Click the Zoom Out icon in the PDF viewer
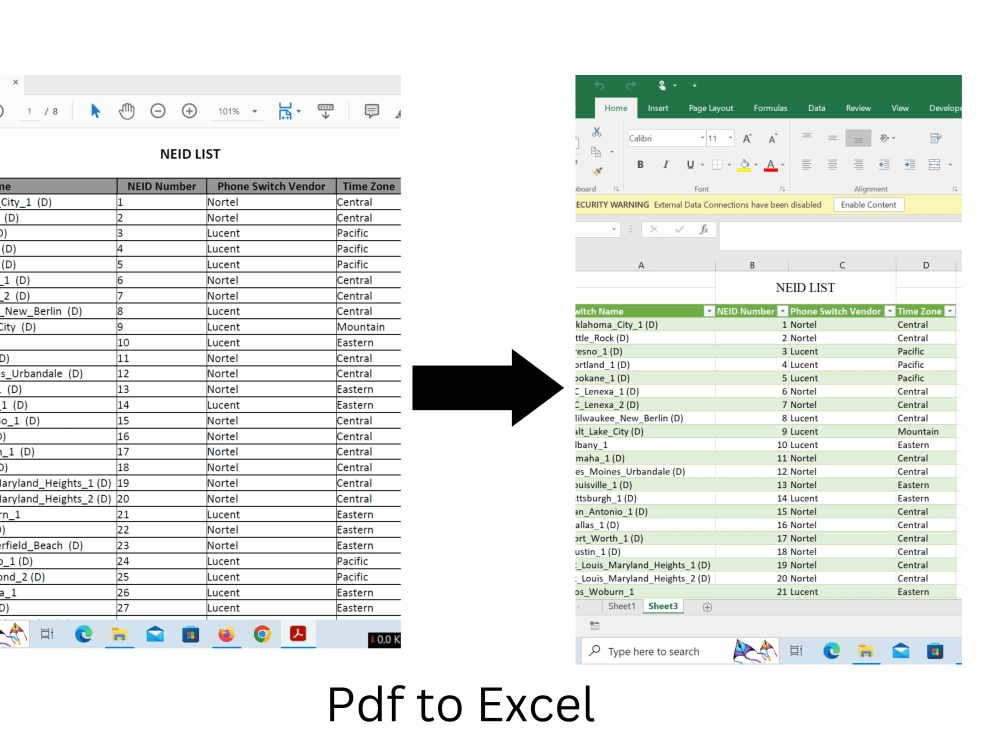Image resolution: width=1000 pixels, height=750 pixels. coord(158,111)
